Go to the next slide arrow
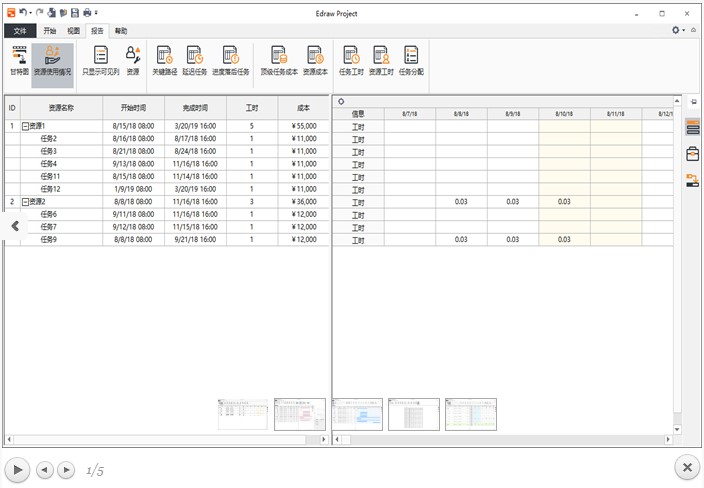The image size is (704, 488). coord(66,469)
